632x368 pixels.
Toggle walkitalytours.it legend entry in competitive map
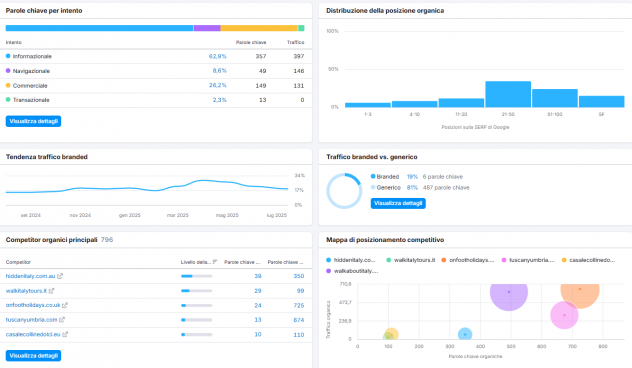click(x=411, y=260)
